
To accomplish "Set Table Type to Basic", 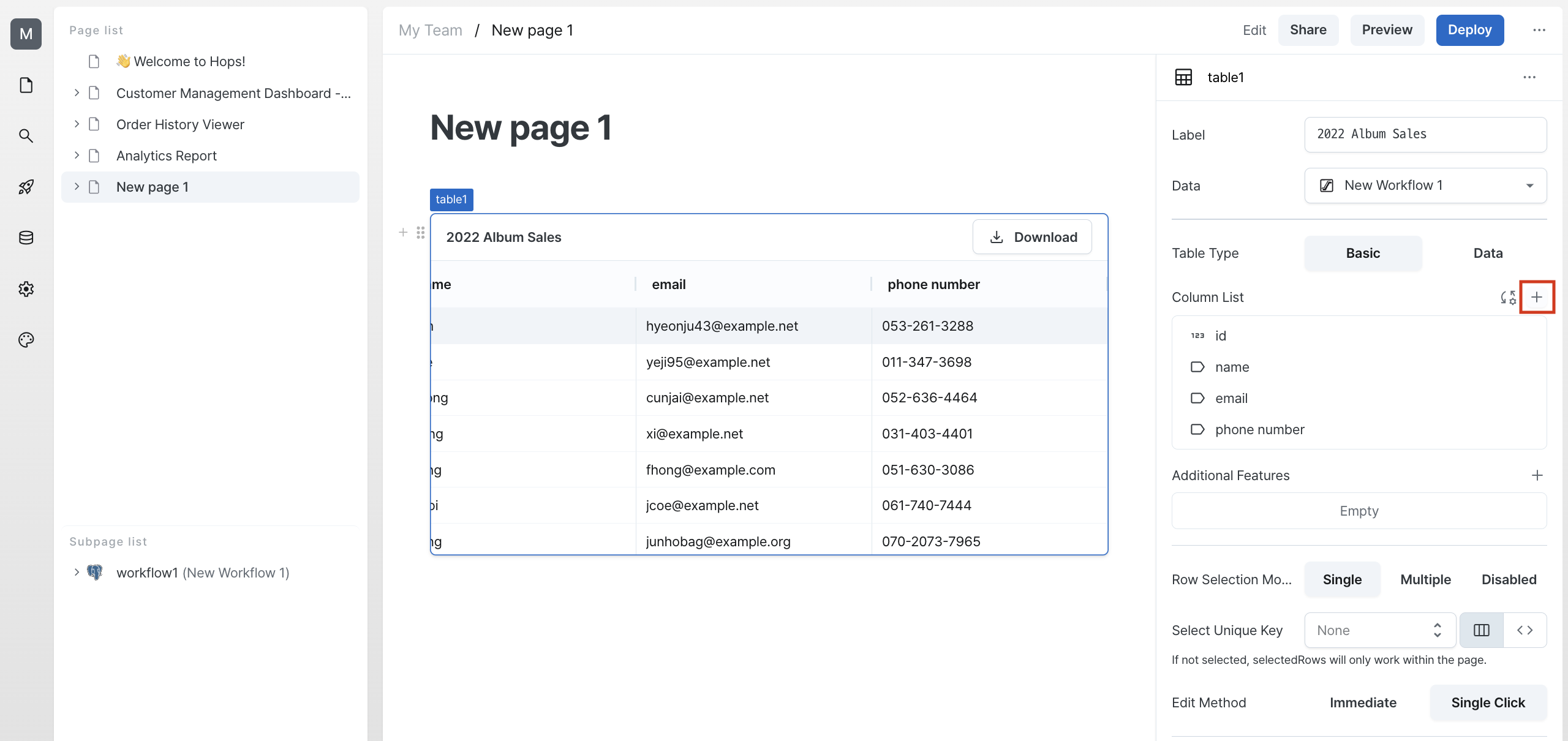I will coord(1363,253).
